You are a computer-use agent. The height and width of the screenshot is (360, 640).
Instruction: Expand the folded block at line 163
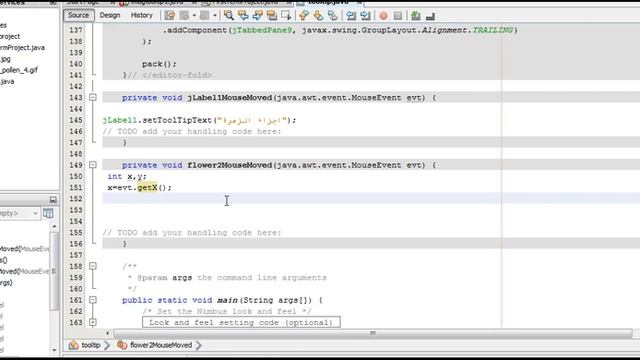pos(93,322)
